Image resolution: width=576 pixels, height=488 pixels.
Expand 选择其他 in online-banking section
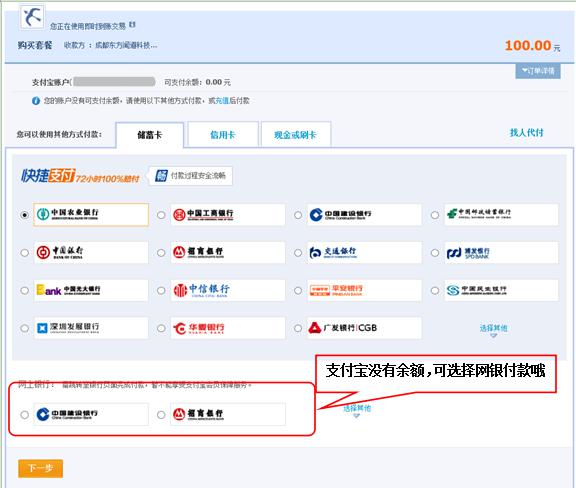pos(357,410)
